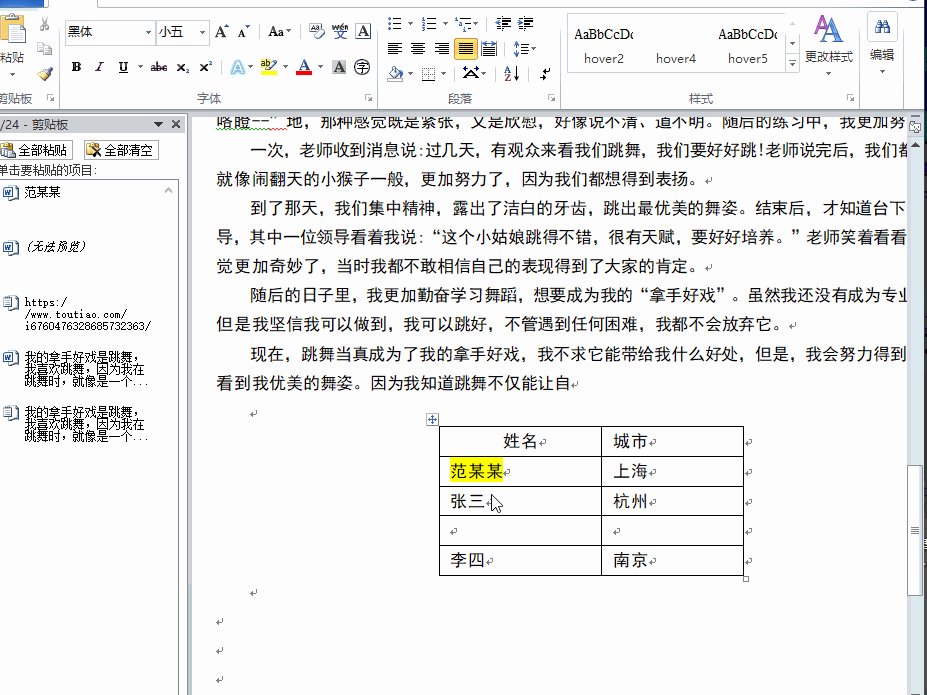Select the text highlight color tool
Image resolution: width=927 pixels, height=695 pixels.
tap(267, 67)
